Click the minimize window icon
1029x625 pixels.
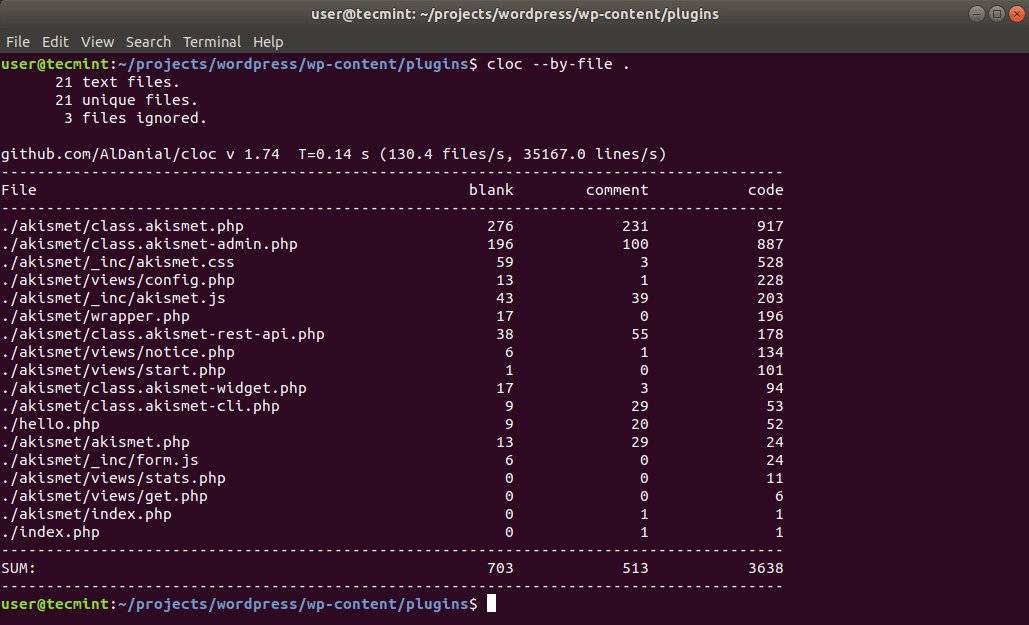(x=976, y=13)
